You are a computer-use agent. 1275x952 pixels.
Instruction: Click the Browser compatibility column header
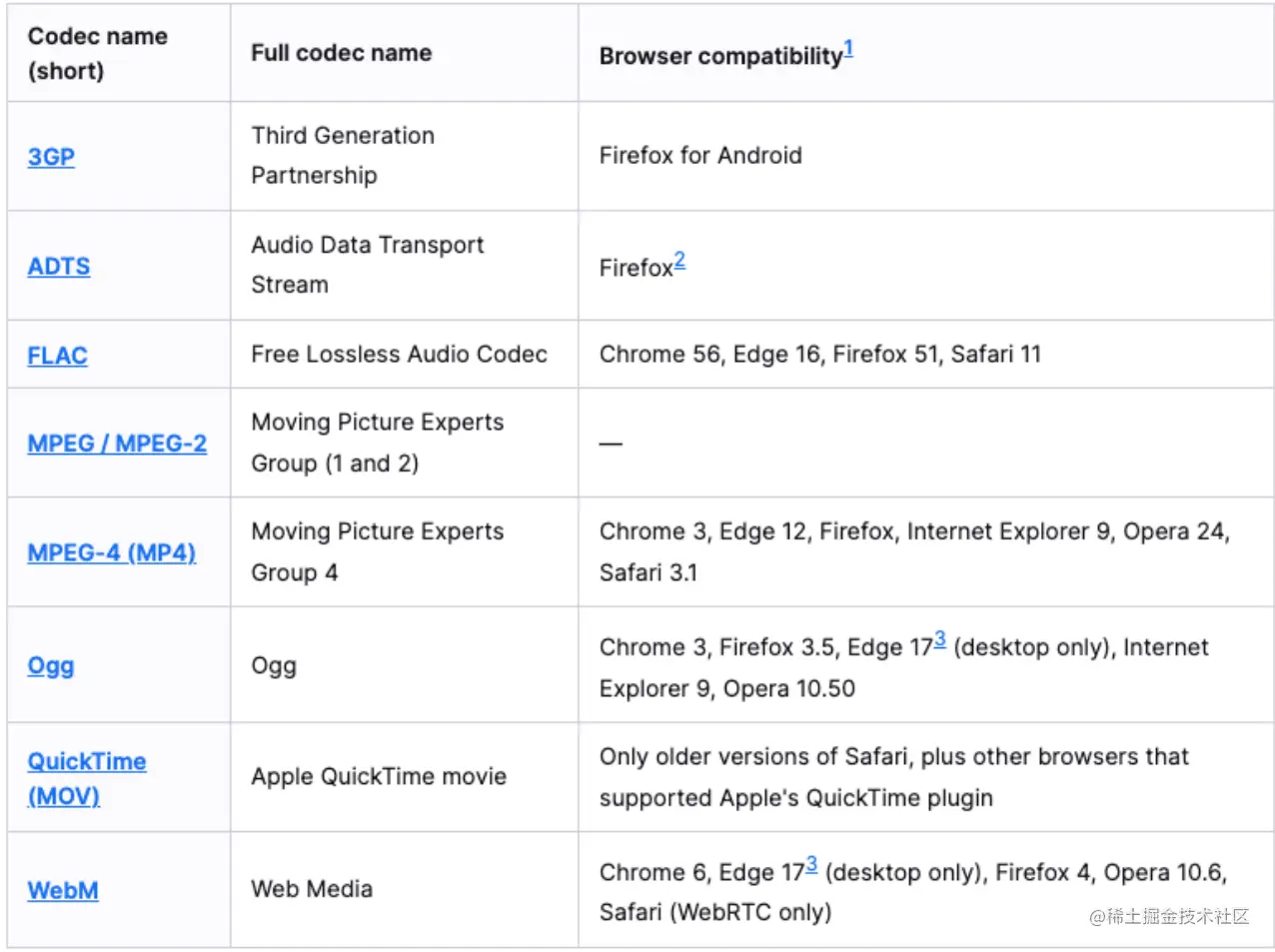720,56
